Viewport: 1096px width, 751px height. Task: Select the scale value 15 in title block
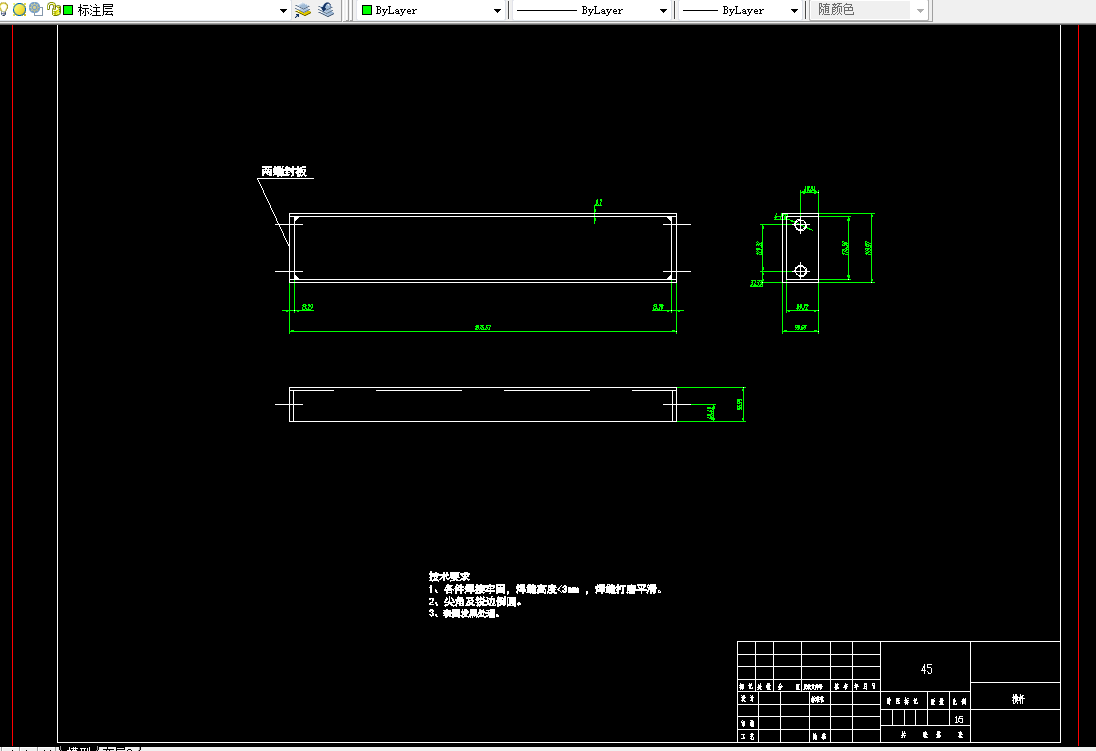(958, 720)
